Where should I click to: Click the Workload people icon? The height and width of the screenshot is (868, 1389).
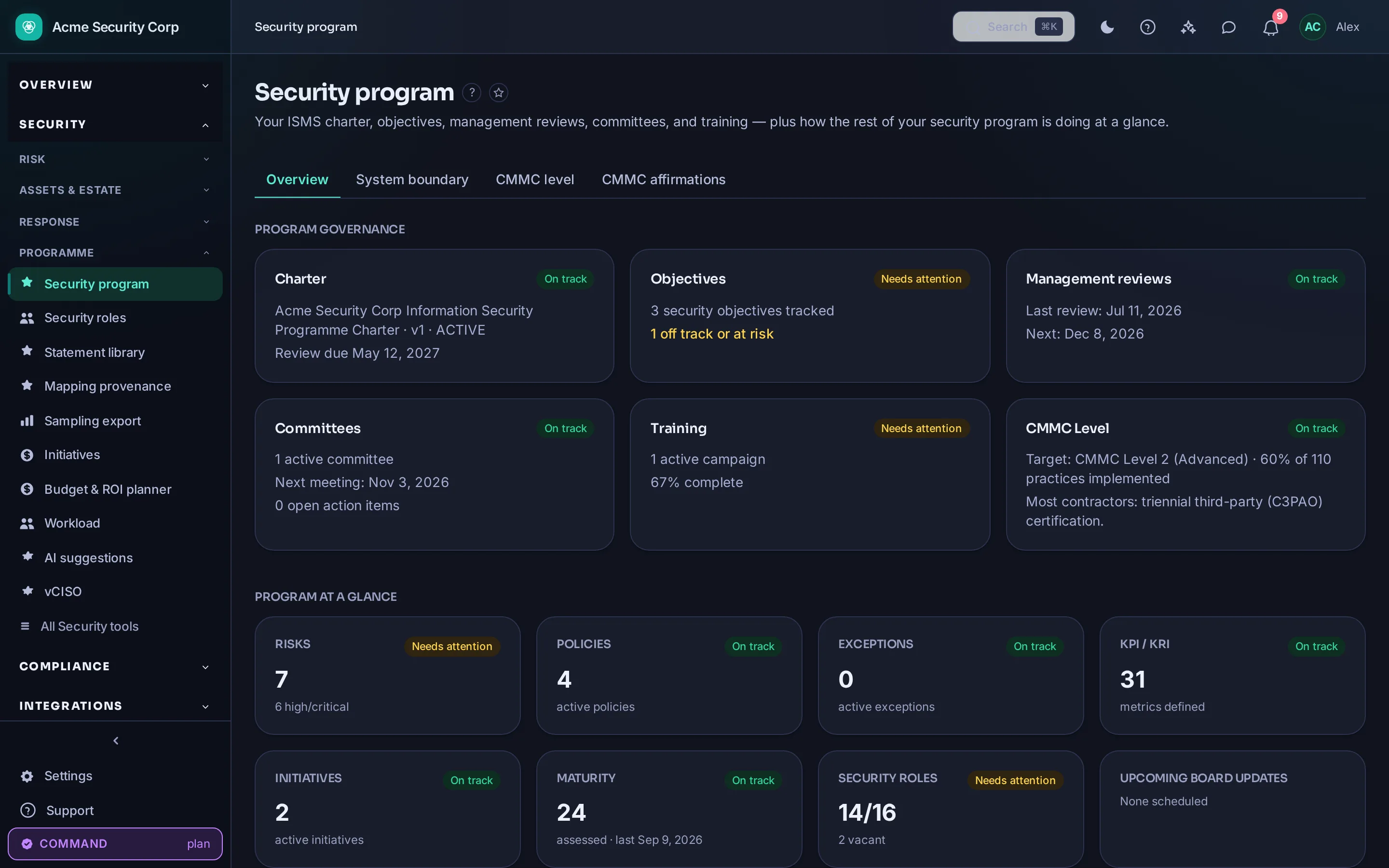click(x=27, y=523)
